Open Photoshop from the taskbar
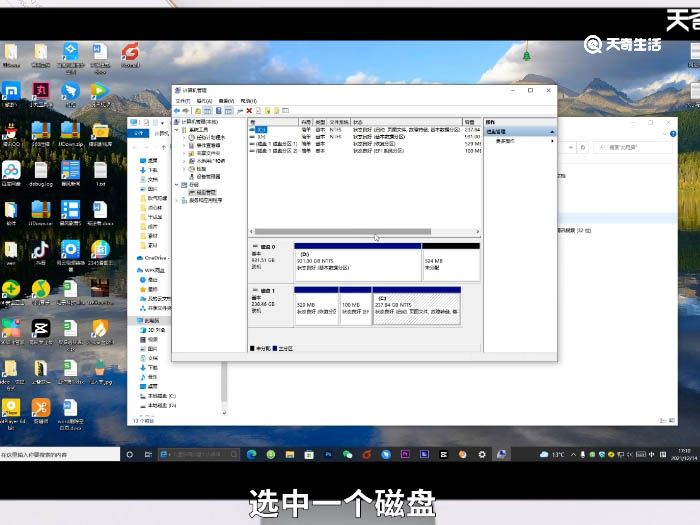The height and width of the screenshot is (525, 700). (x=327, y=454)
